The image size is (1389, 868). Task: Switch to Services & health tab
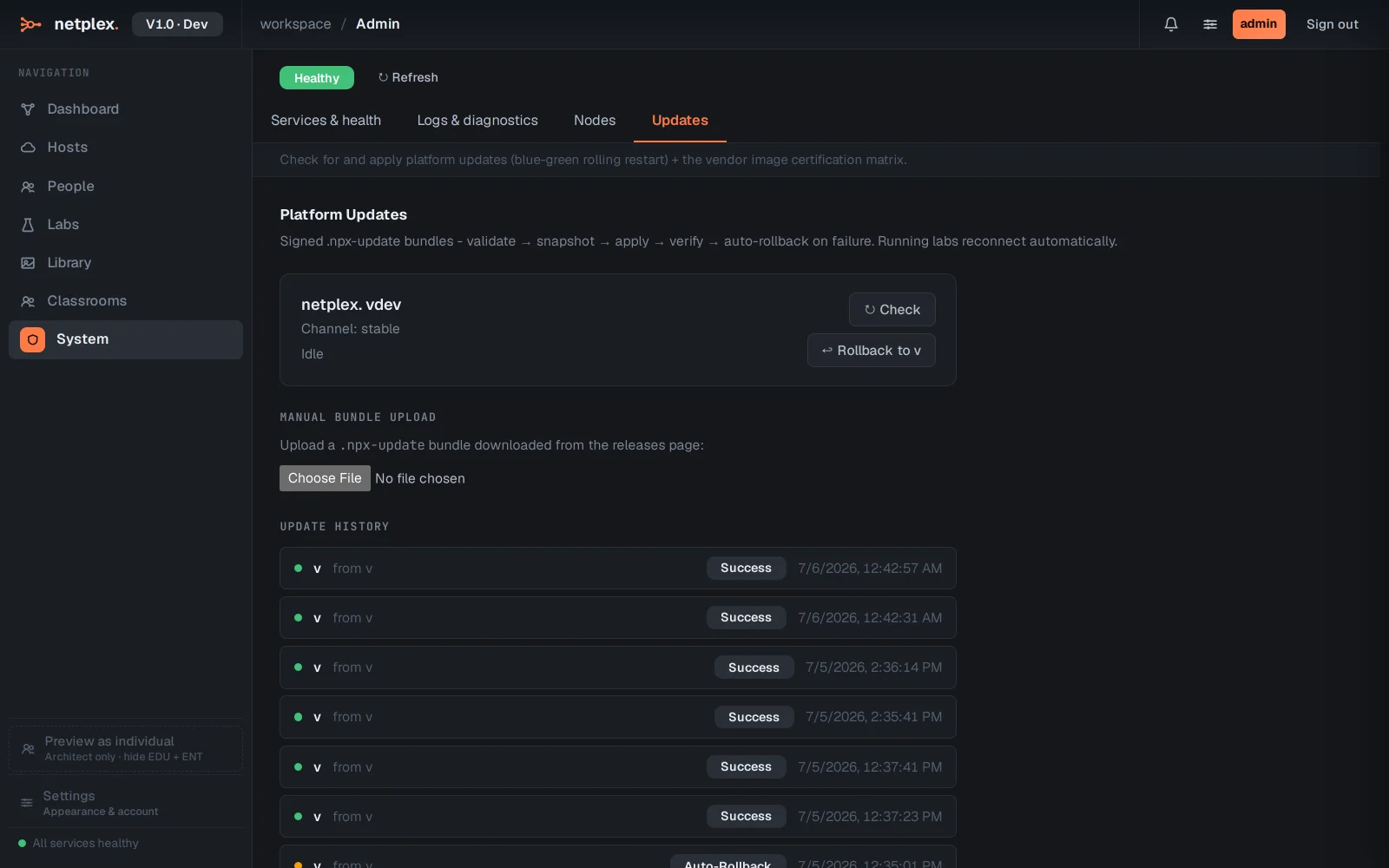[326, 121]
